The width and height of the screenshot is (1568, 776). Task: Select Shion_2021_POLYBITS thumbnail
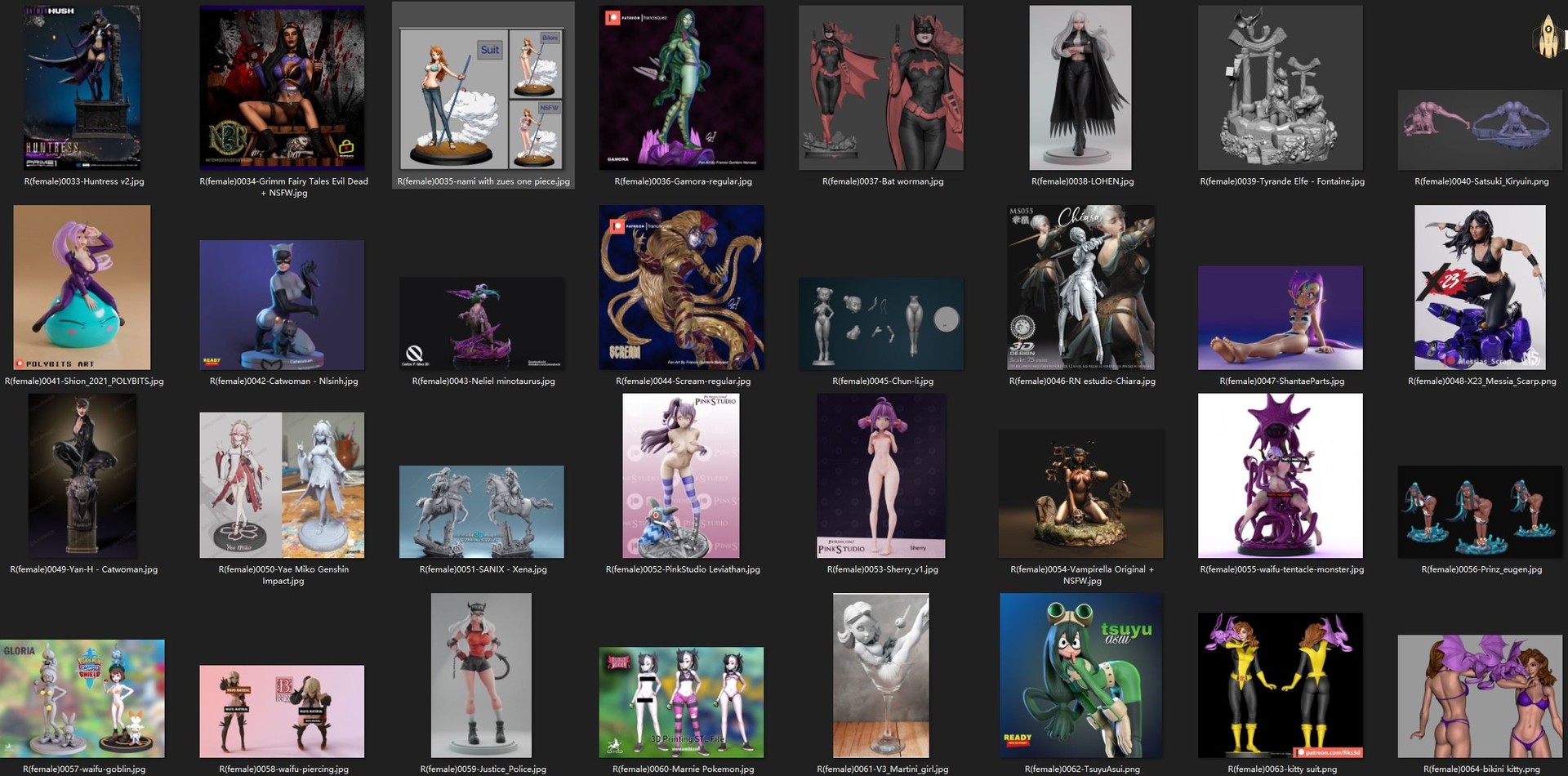(82, 288)
